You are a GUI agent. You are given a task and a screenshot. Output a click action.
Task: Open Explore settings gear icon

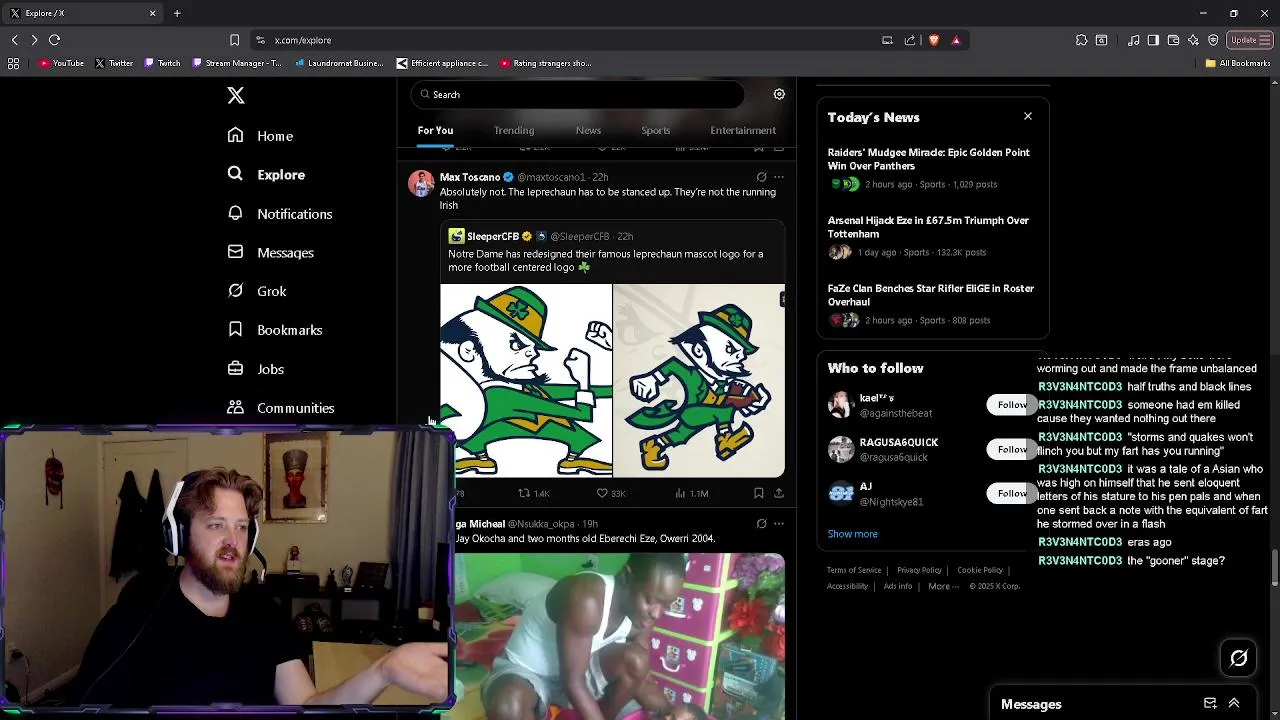point(779,94)
